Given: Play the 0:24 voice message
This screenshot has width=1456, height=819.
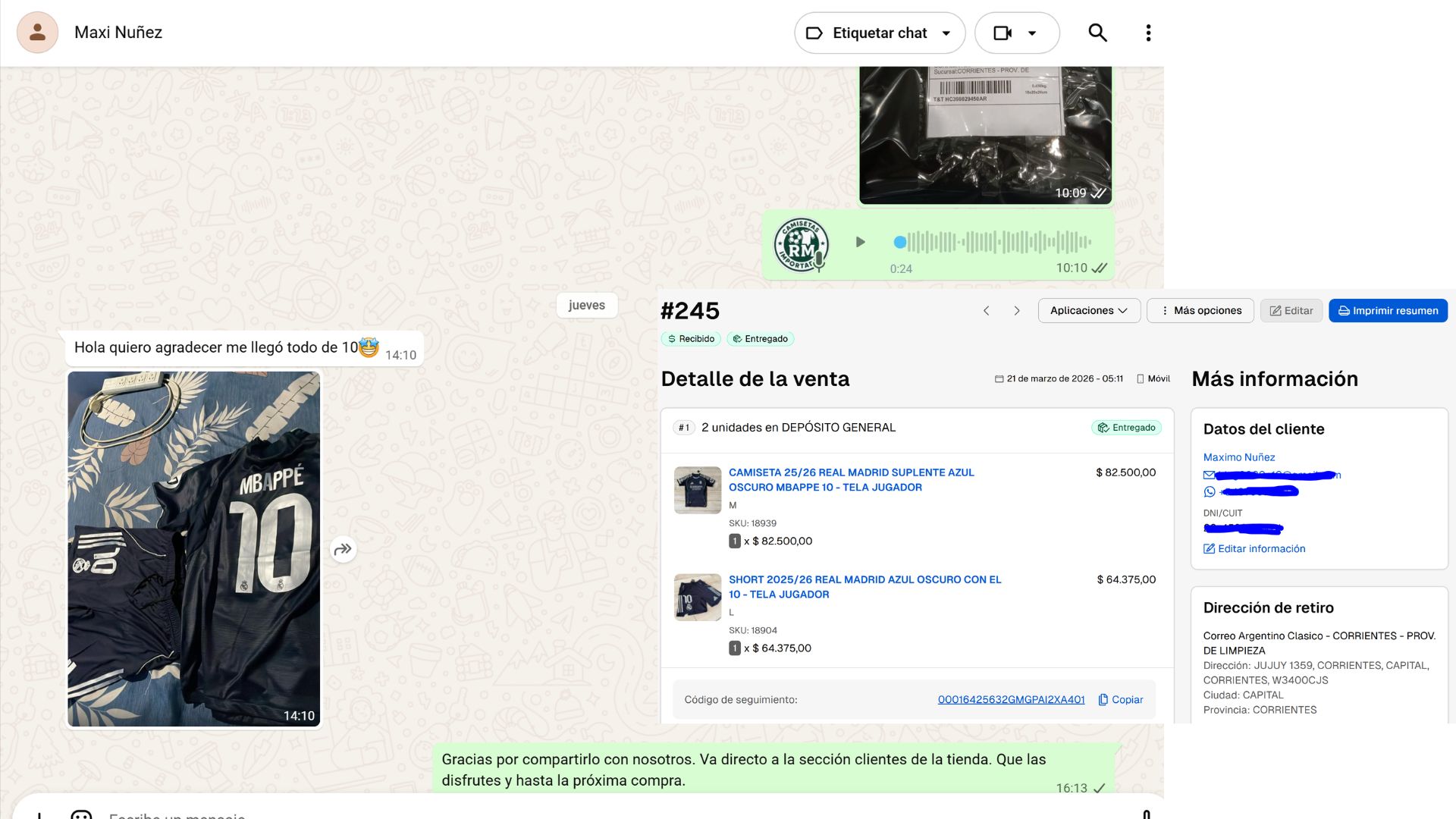Looking at the screenshot, I should pyautogui.click(x=860, y=242).
